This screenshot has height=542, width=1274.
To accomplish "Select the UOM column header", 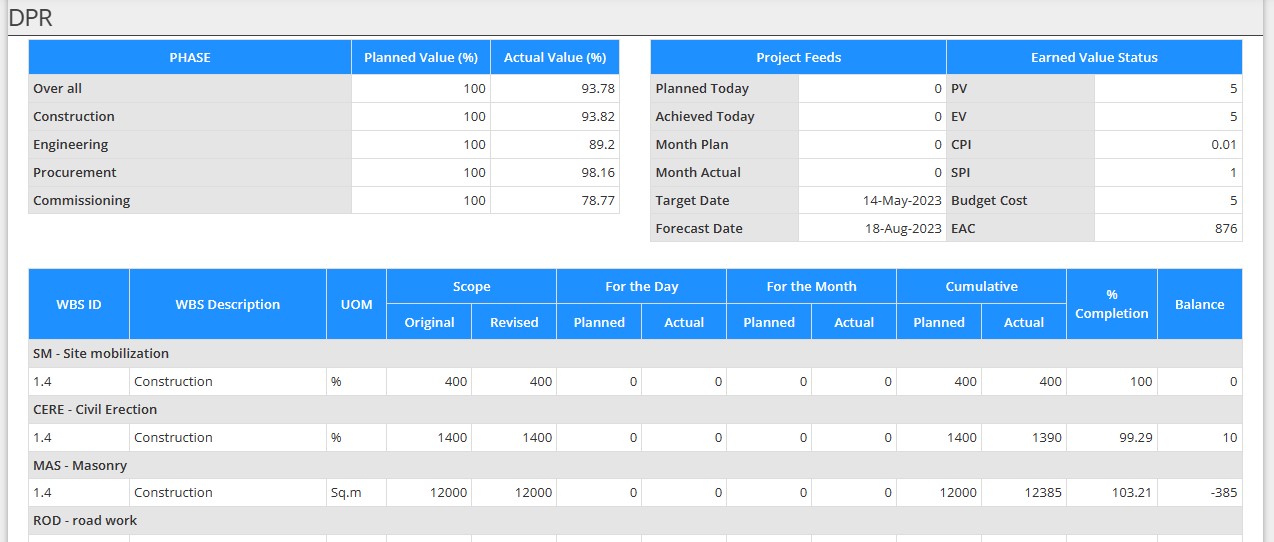I will [356, 305].
